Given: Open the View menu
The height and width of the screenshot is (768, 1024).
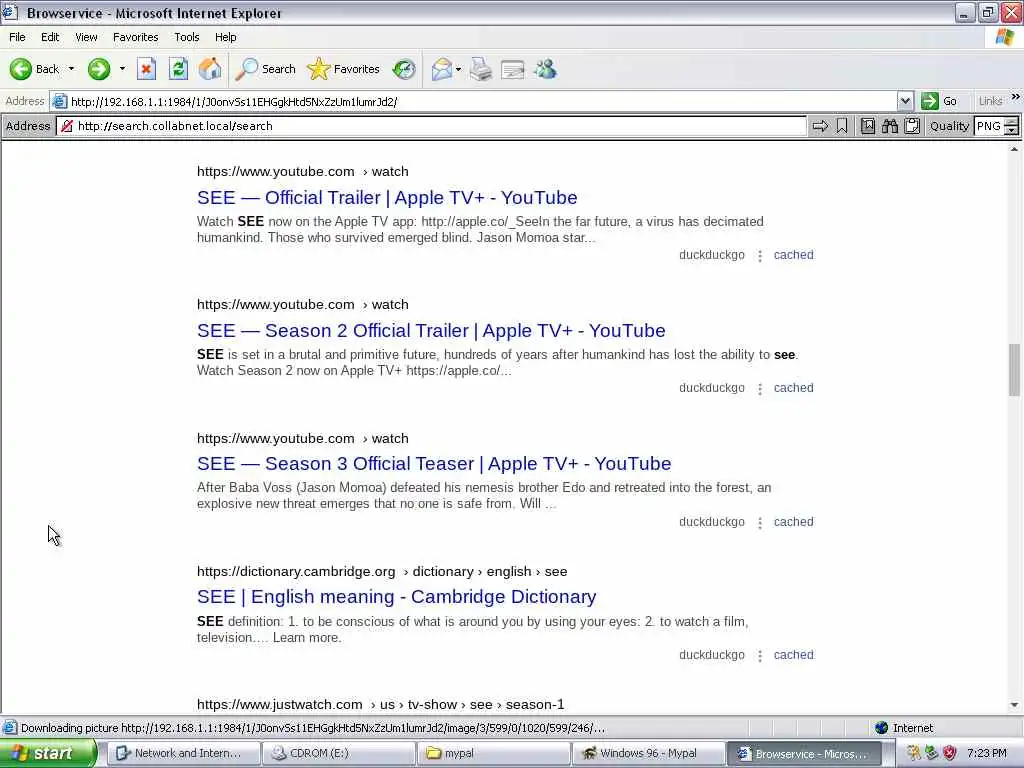Looking at the screenshot, I should pos(86,37).
